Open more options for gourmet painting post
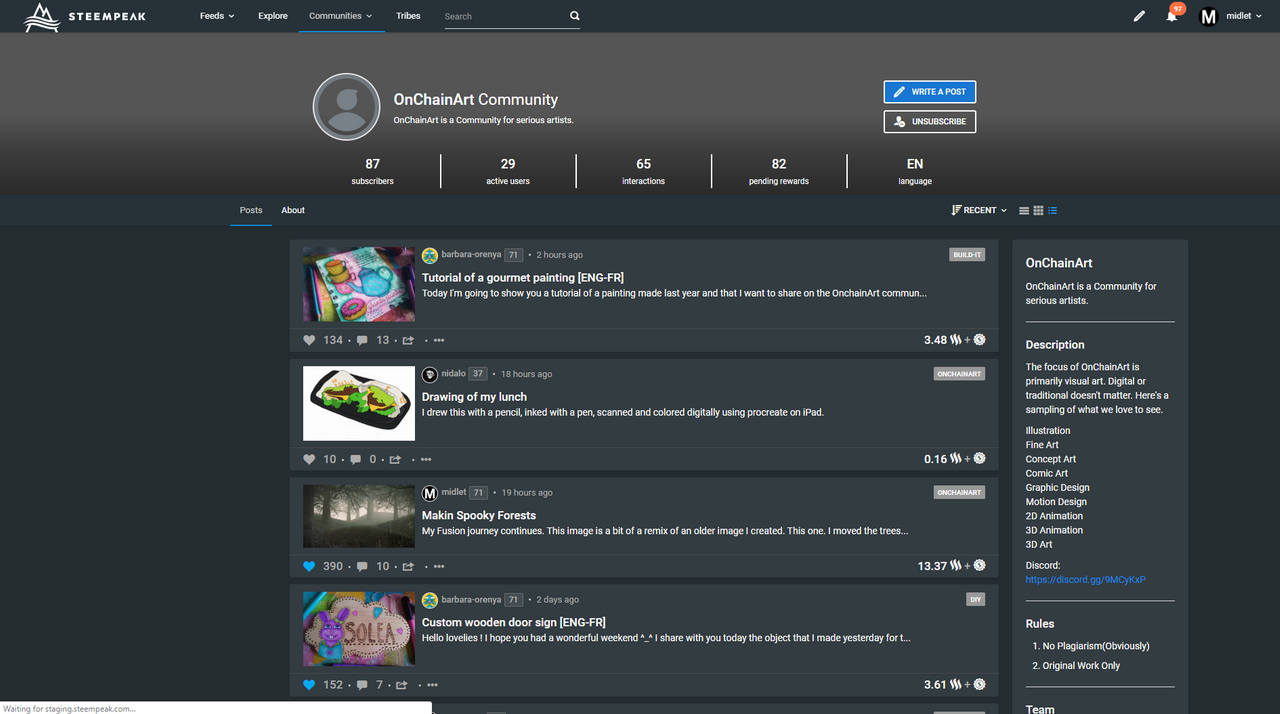Screen dimensions: 1280x714 pyautogui.click(x=438, y=340)
